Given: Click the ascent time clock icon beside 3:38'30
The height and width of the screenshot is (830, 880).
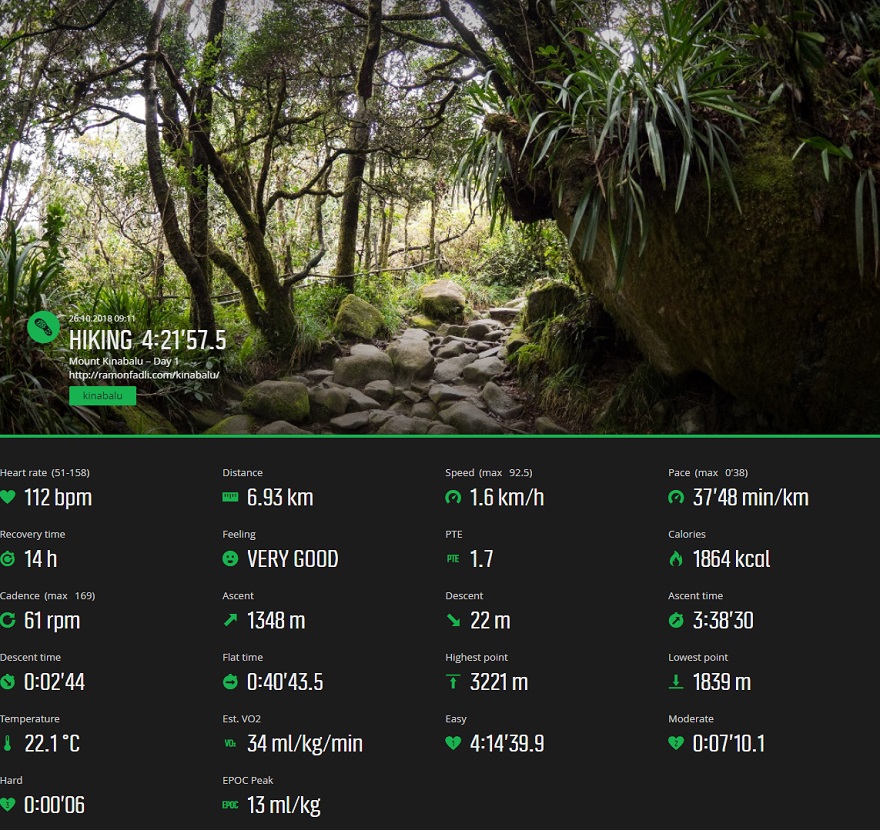Looking at the screenshot, I should tap(676, 620).
